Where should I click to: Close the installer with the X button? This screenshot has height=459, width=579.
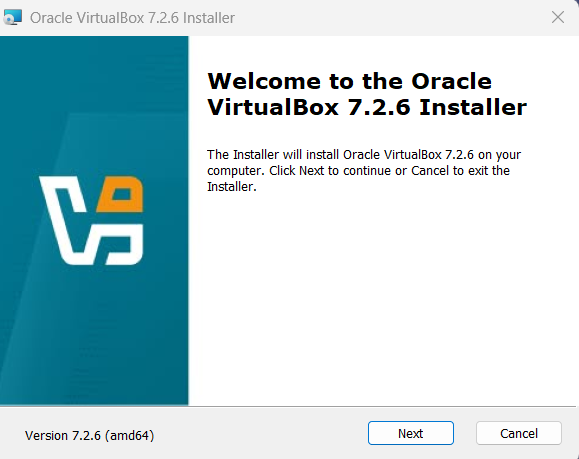[558, 17]
